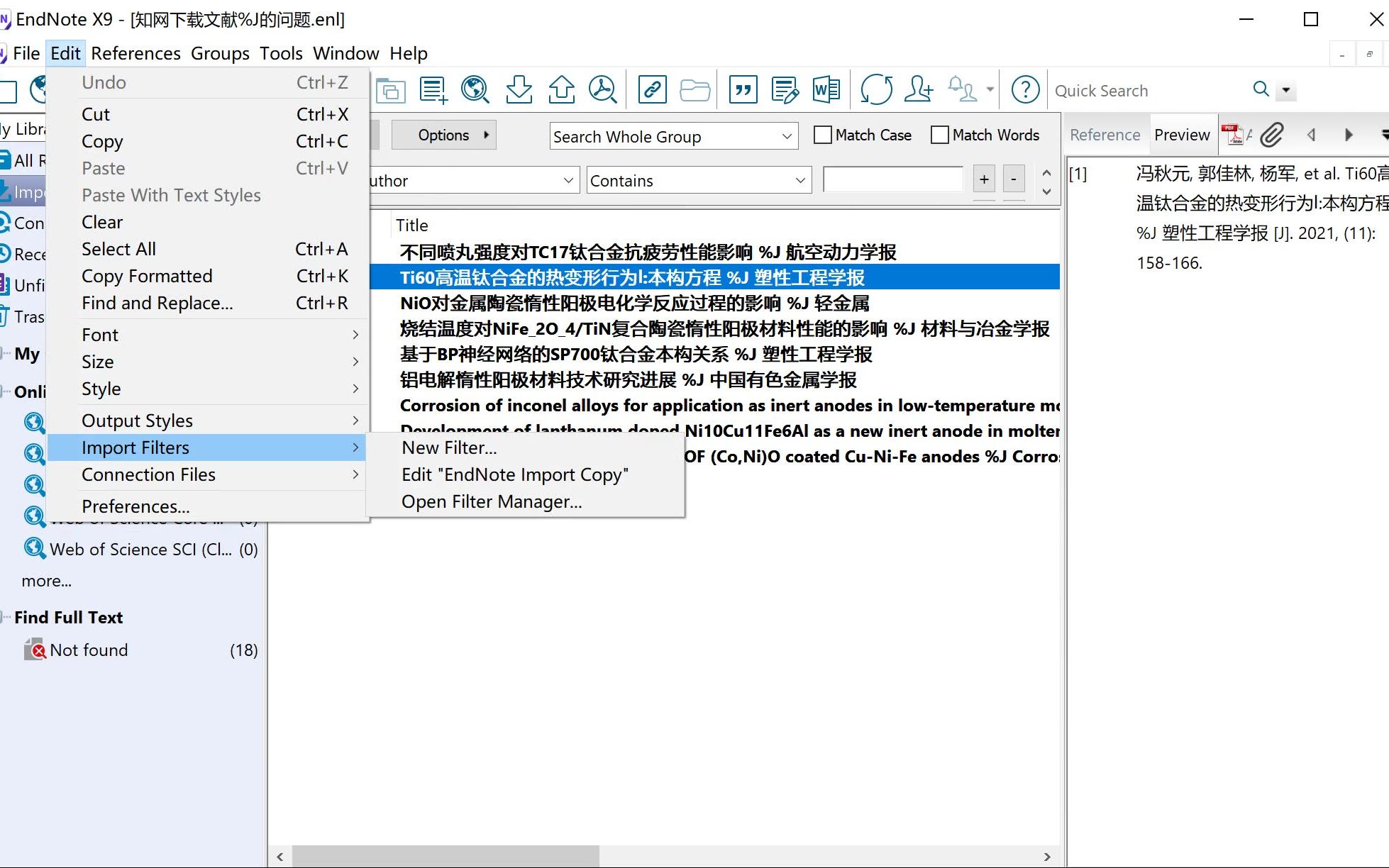Click the Export upload-arrow icon
Image resolution: width=1389 pixels, height=868 pixels.
click(x=561, y=90)
